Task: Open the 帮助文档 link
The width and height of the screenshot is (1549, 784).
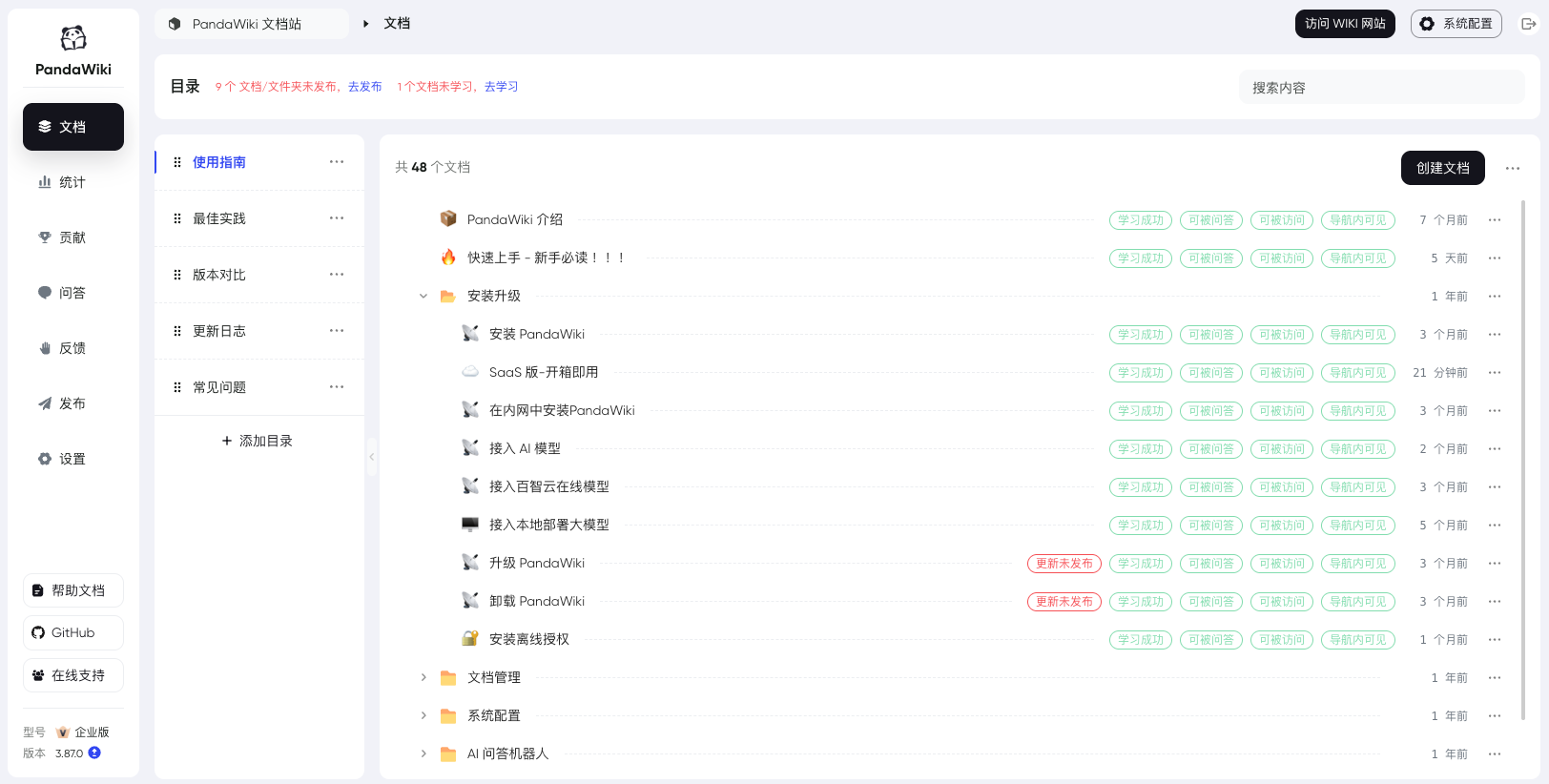Action: pyautogui.click(x=73, y=590)
